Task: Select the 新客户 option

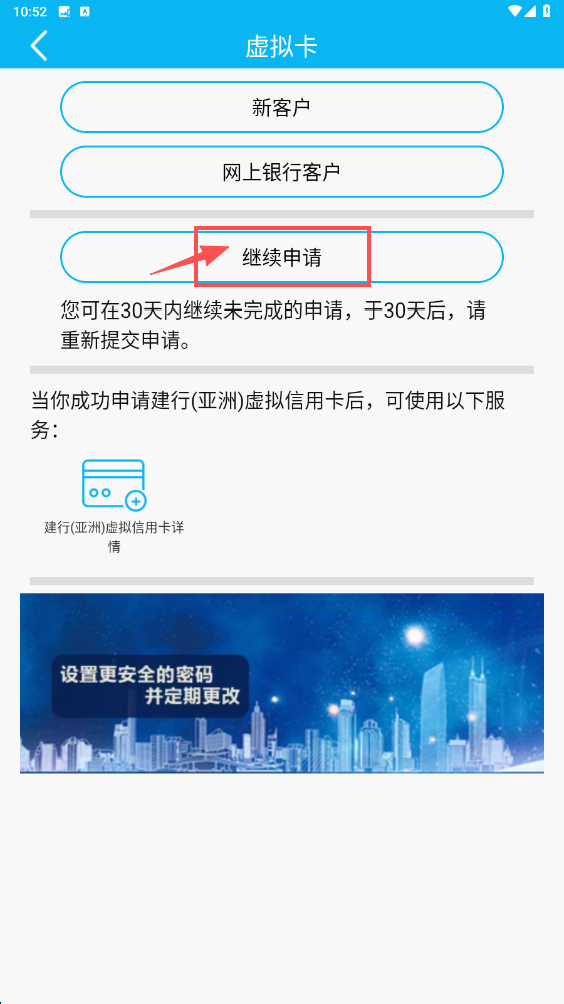Action: 282,107
